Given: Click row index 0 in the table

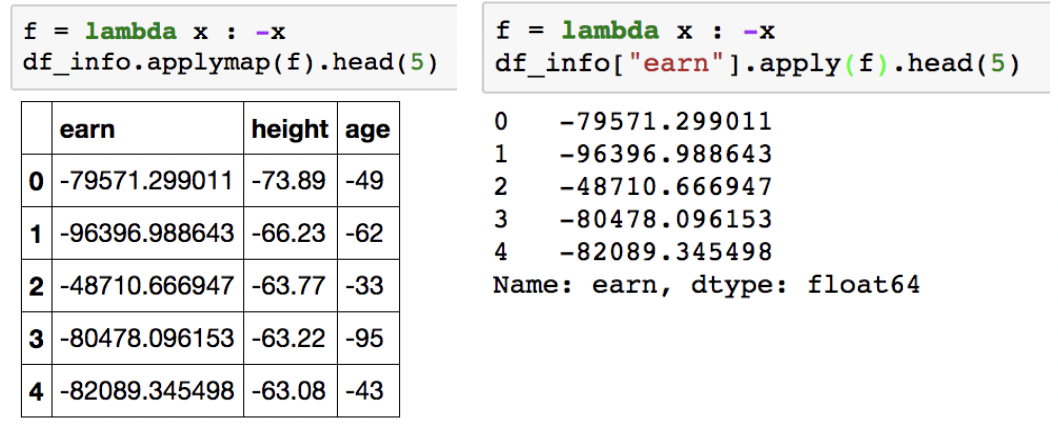Looking at the screenshot, I should 36,181.
